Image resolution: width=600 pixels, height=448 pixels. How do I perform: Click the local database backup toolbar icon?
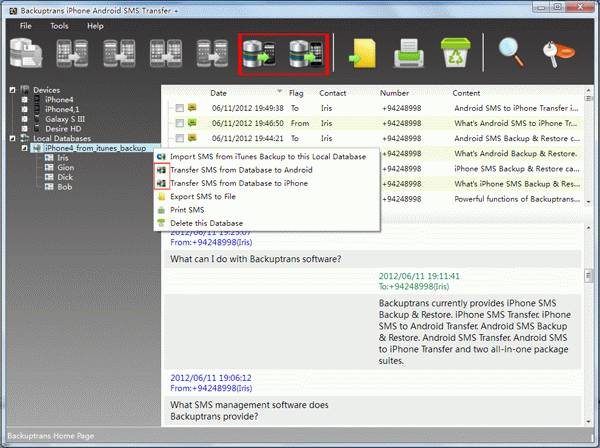(x=26, y=54)
